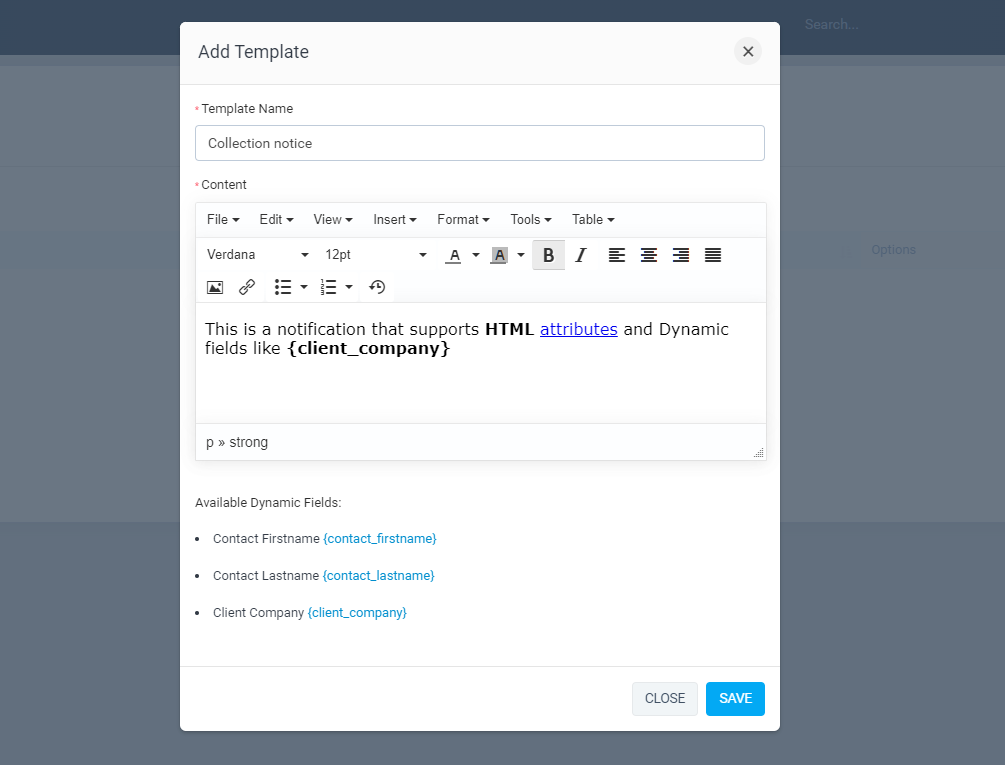The height and width of the screenshot is (765, 1005).
Task: Apply italic formatting to text
Action: pyautogui.click(x=580, y=255)
